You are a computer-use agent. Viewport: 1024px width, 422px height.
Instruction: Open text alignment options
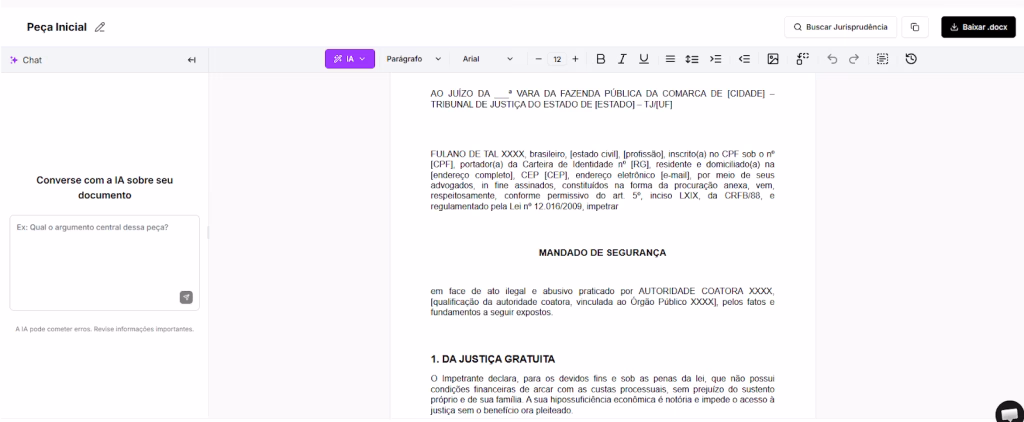[x=670, y=59]
